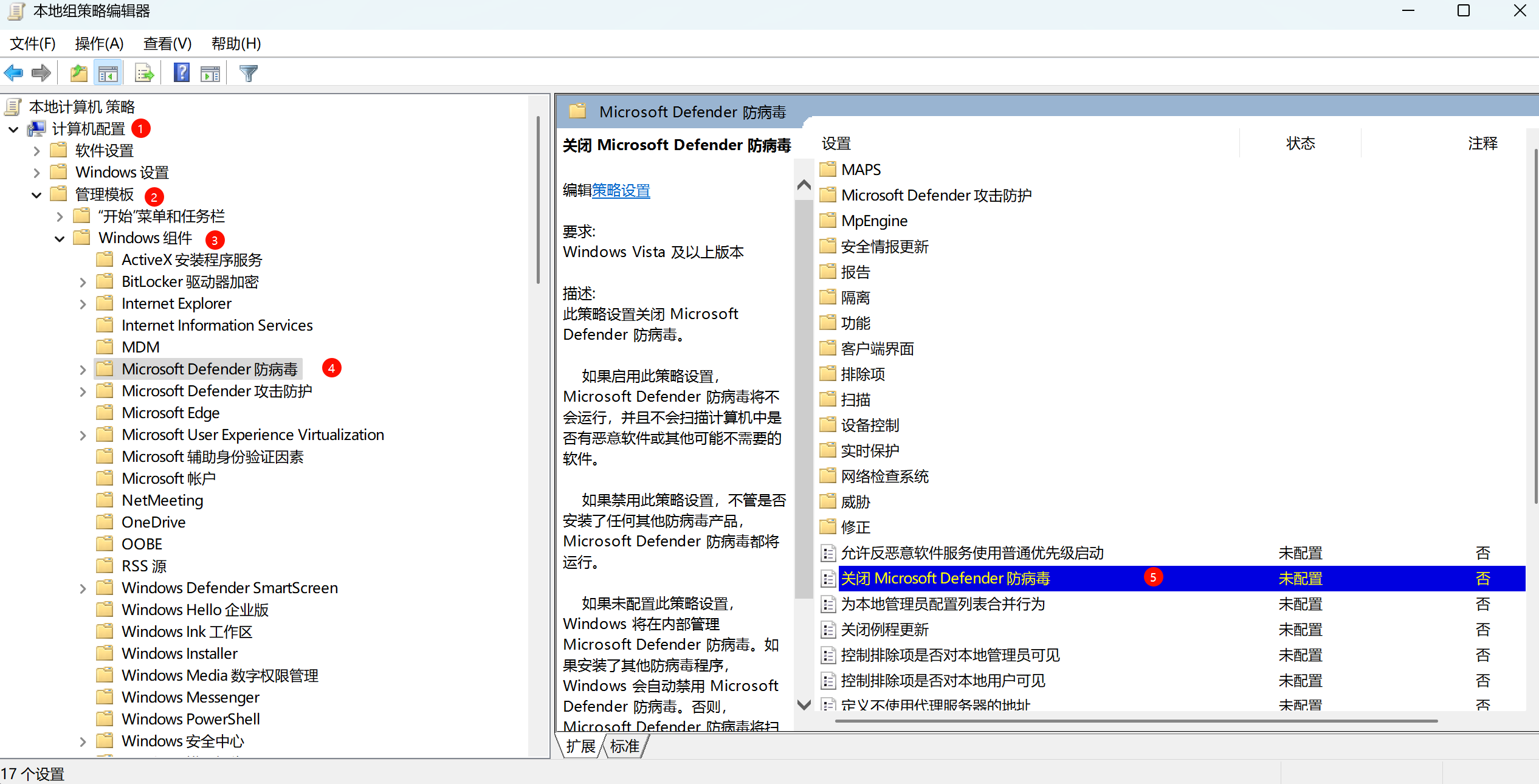Open the 排除项 folder in settings list
The width and height of the screenshot is (1539, 784).
click(862, 374)
